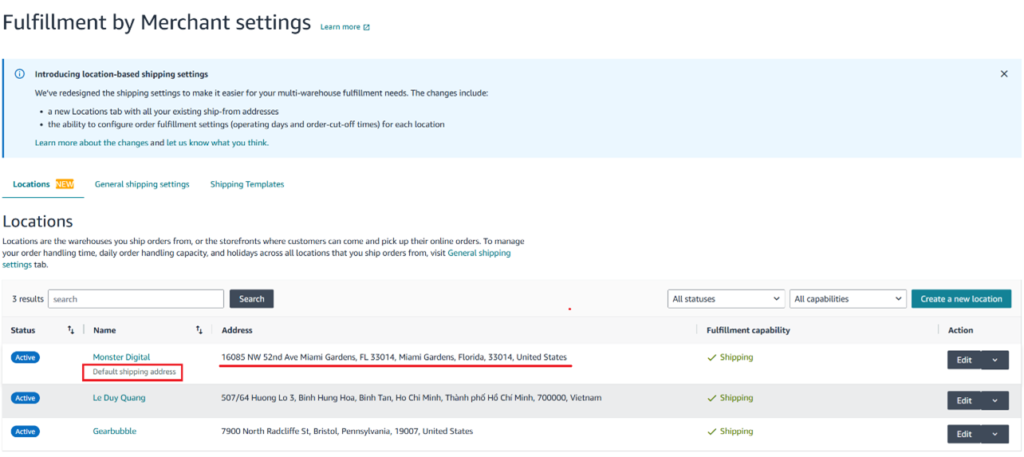Open the Learn more external link

pos(345,27)
